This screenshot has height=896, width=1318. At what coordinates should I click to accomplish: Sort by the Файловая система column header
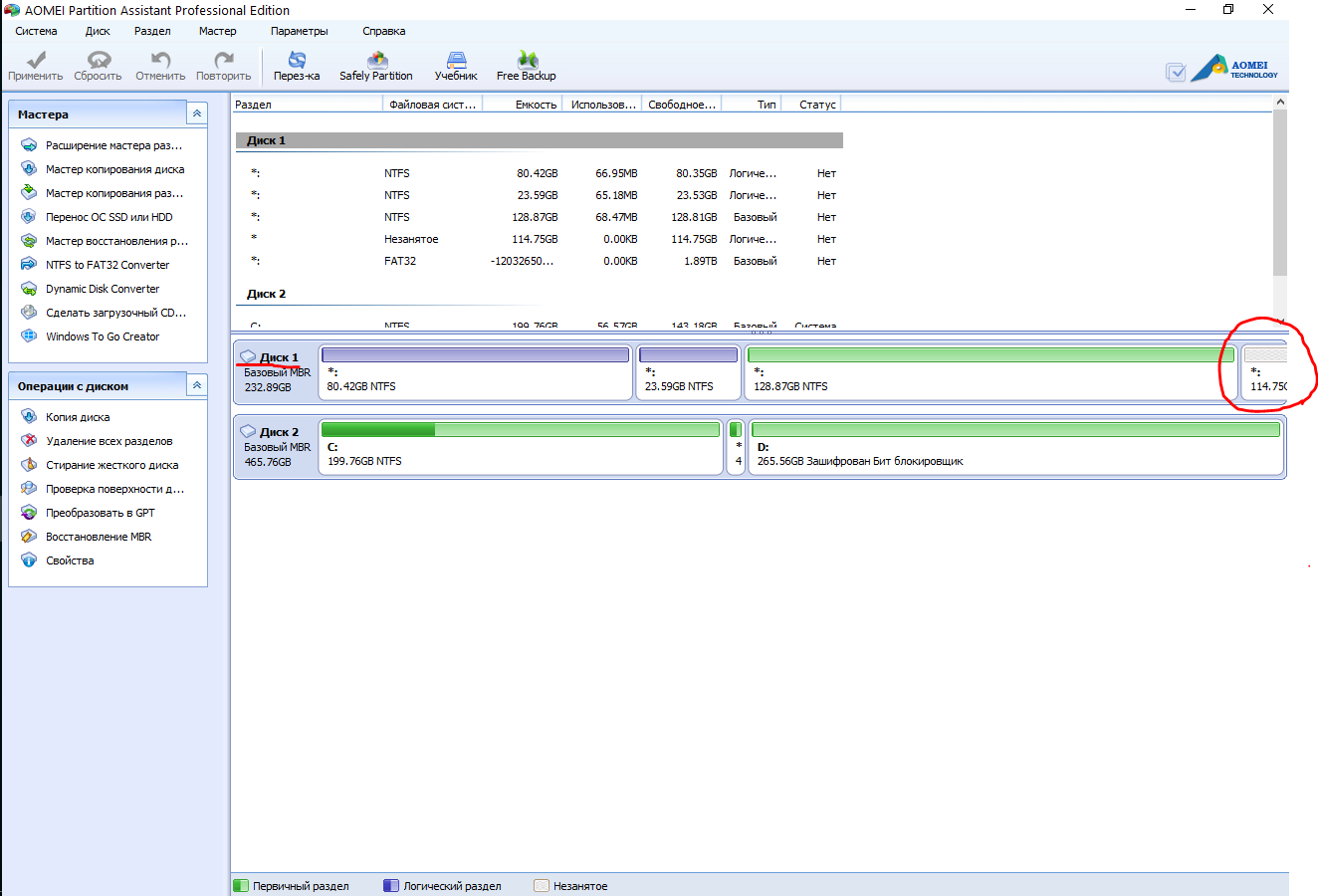coord(433,104)
